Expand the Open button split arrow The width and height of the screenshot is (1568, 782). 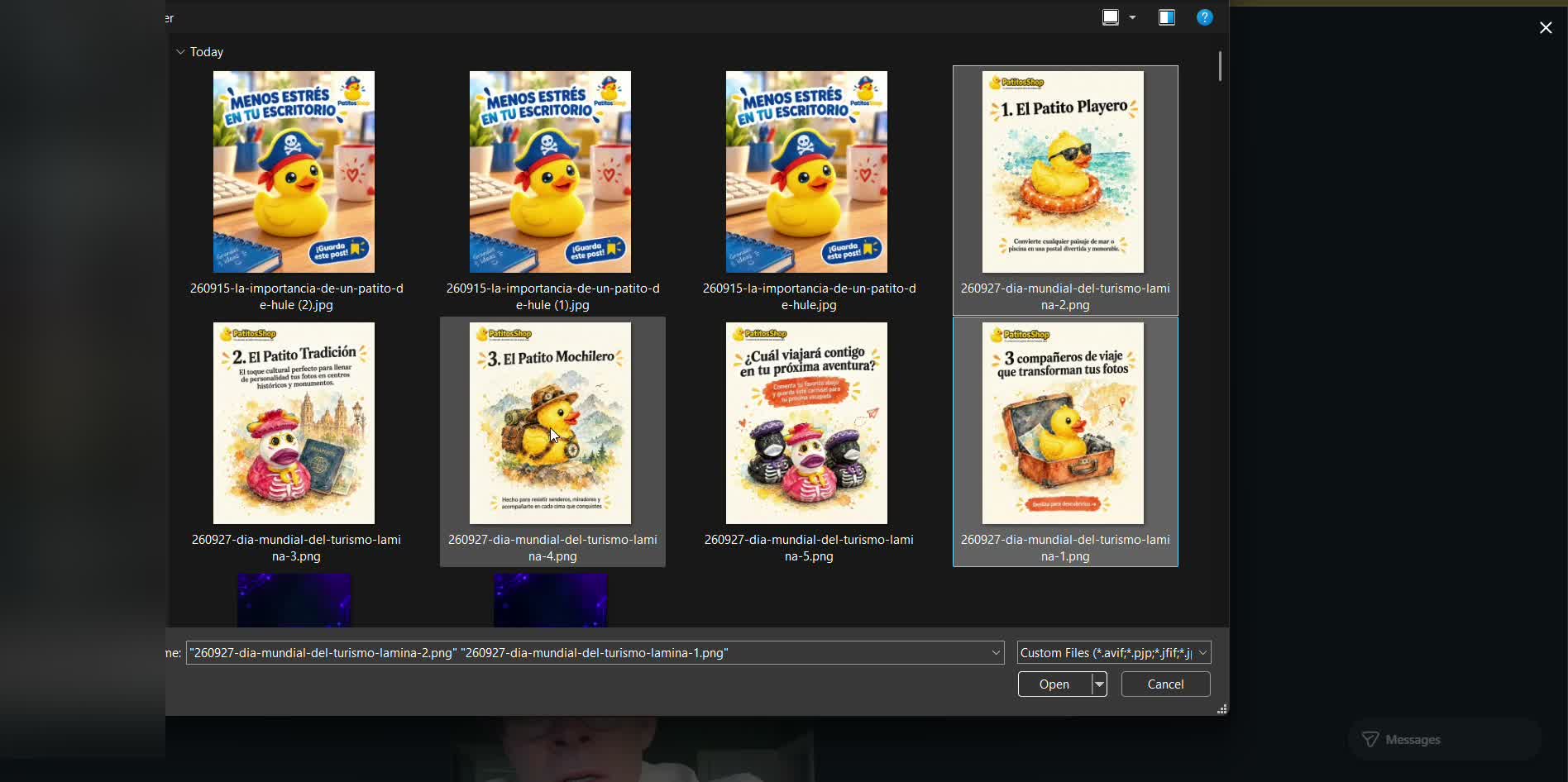[1099, 684]
